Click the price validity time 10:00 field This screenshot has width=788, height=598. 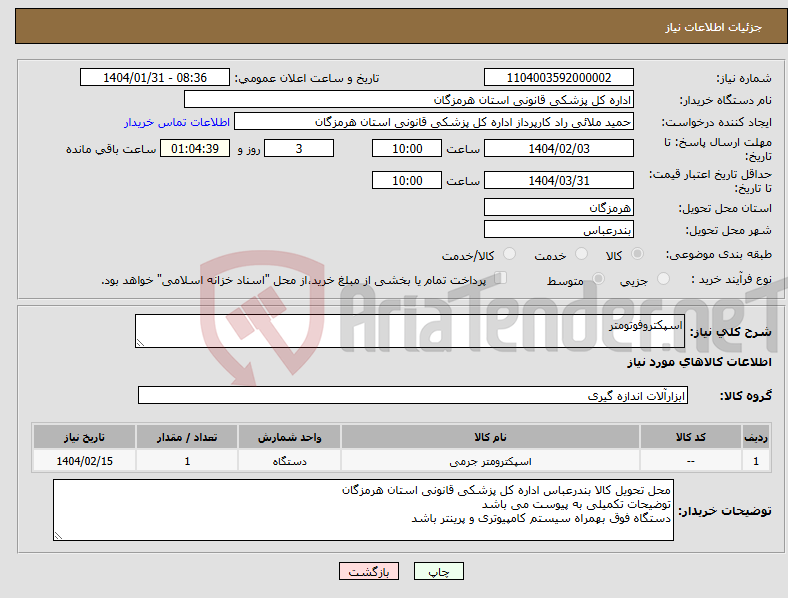point(407,180)
